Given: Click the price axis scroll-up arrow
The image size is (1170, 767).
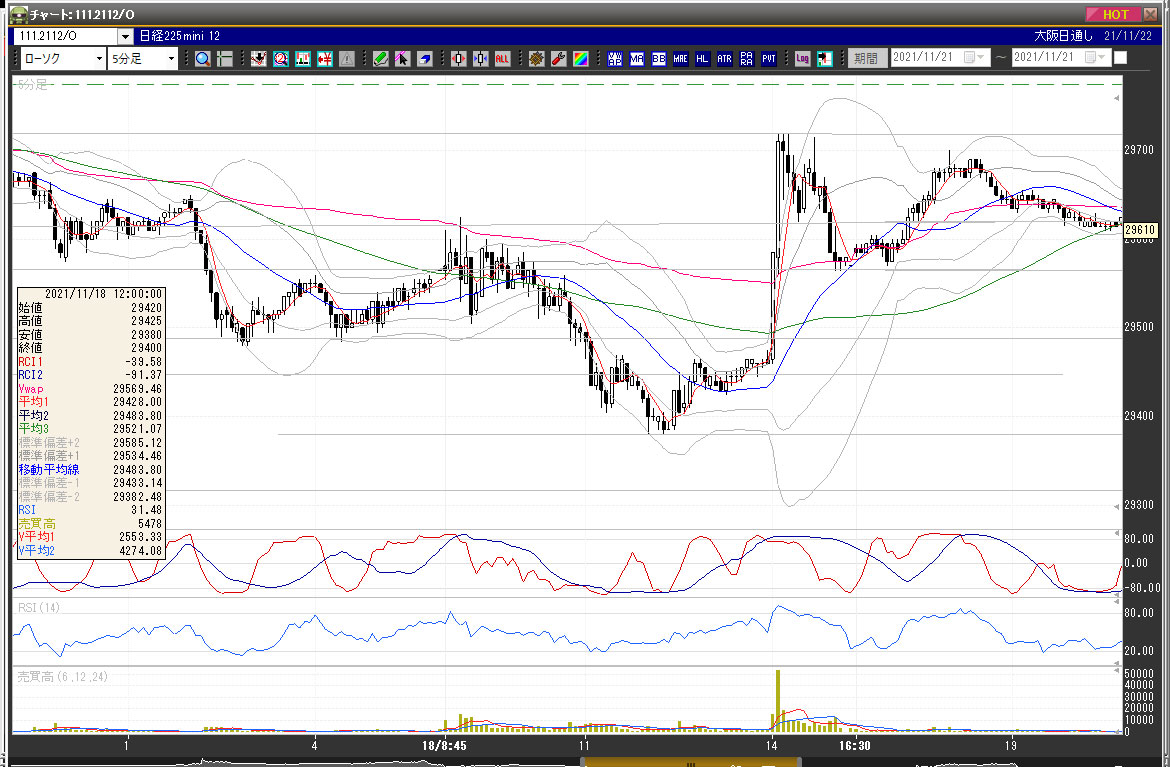Looking at the screenshot, I should (1117, 98).
